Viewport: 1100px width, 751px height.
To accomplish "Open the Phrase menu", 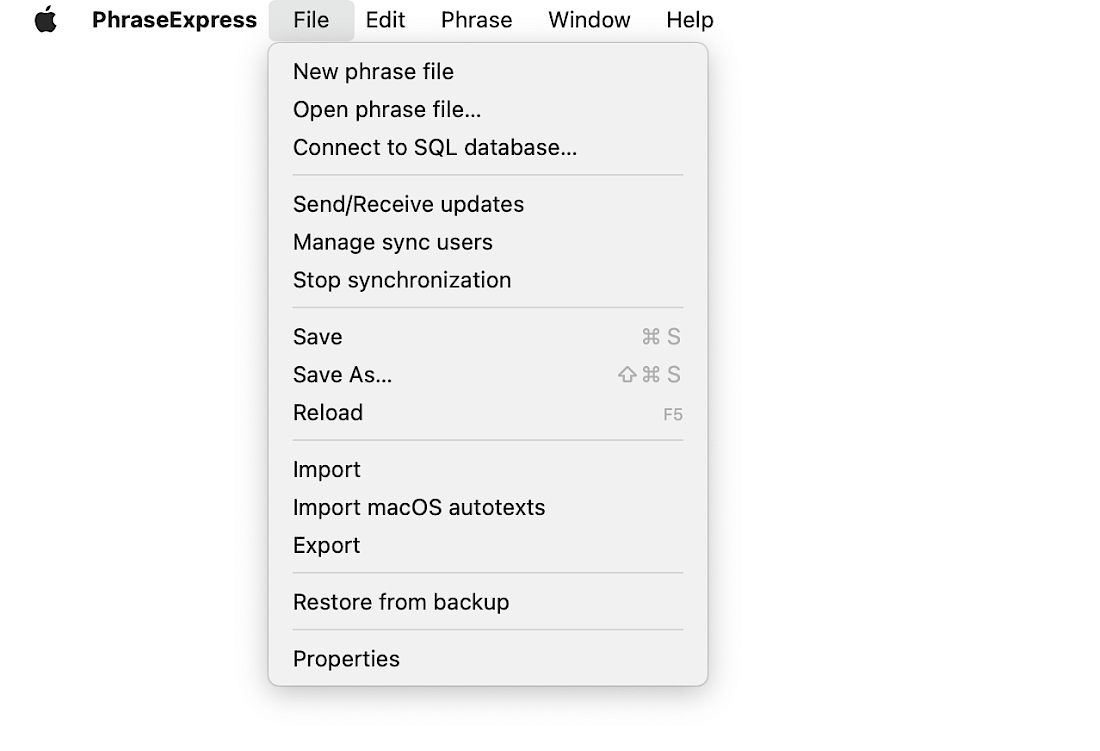I will (476, 20).
